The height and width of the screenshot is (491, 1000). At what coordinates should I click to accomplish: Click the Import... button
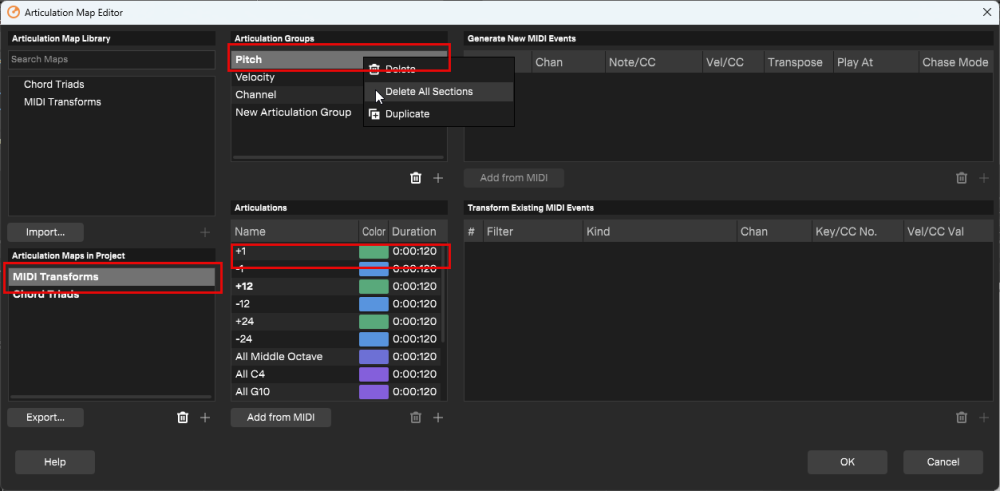click(46, 232)
